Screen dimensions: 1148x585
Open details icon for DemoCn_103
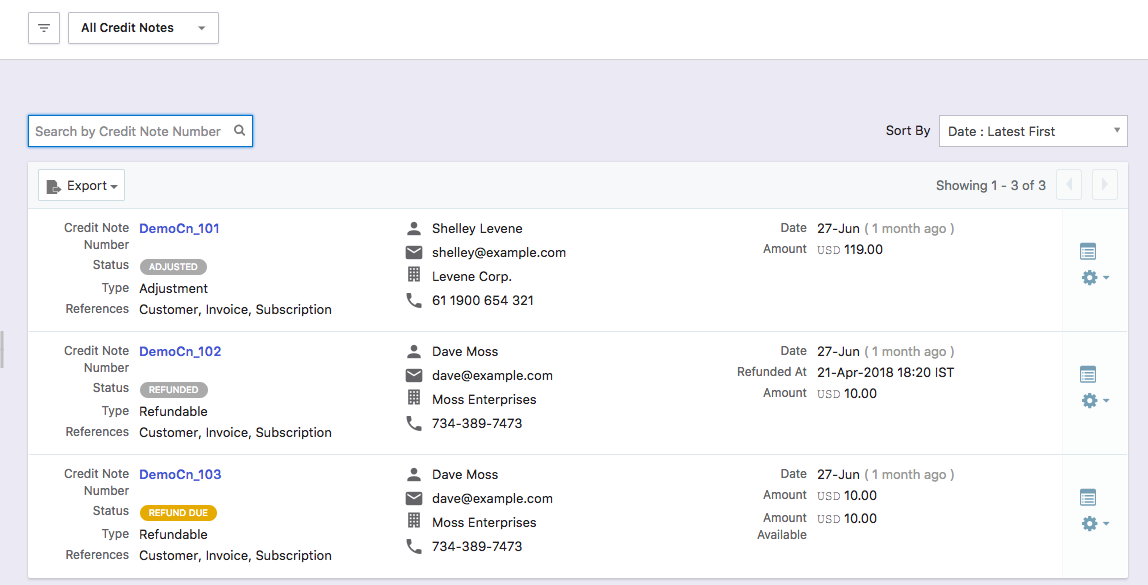click(x=1088, y=497)
